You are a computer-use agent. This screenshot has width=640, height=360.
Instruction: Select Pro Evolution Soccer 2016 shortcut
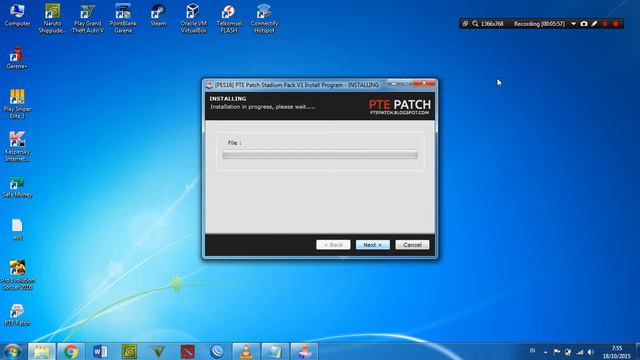[17, 275]
